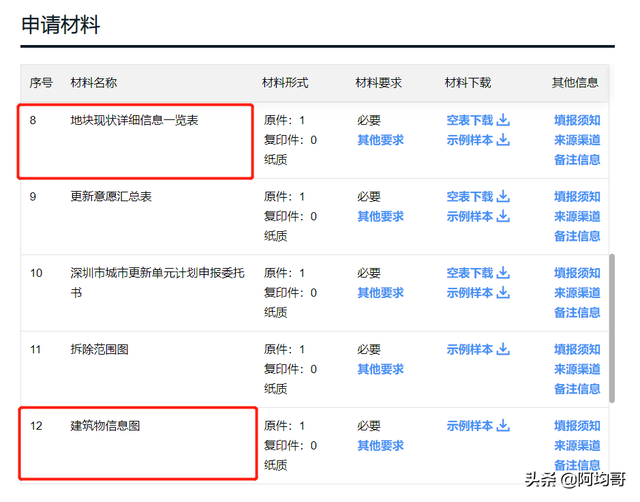The width and height of the screenshot is (640, 502).
Task: Click the 材料要求 column header
Action: click(x=378, y=82)
